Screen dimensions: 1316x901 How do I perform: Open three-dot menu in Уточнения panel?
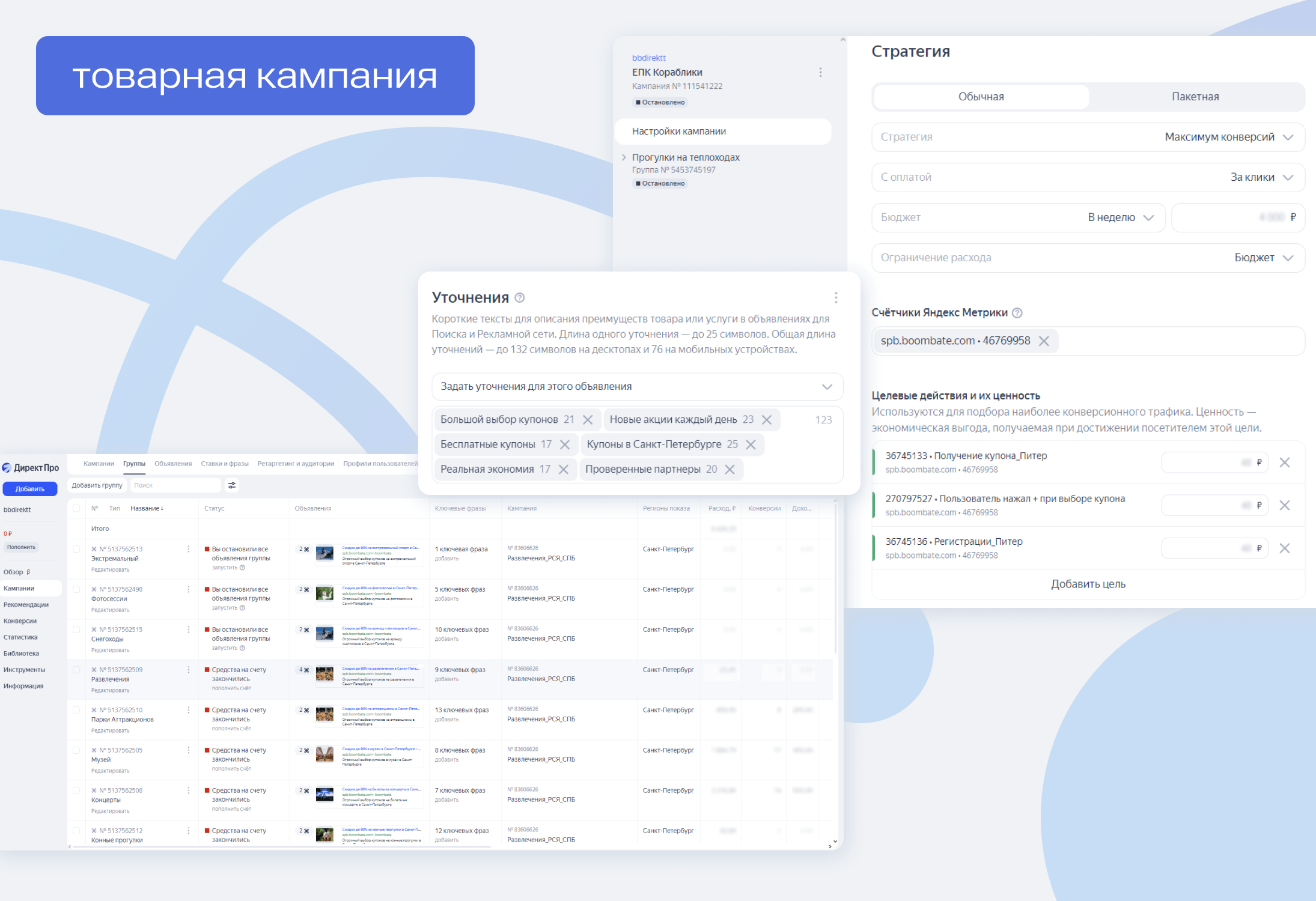836,297
